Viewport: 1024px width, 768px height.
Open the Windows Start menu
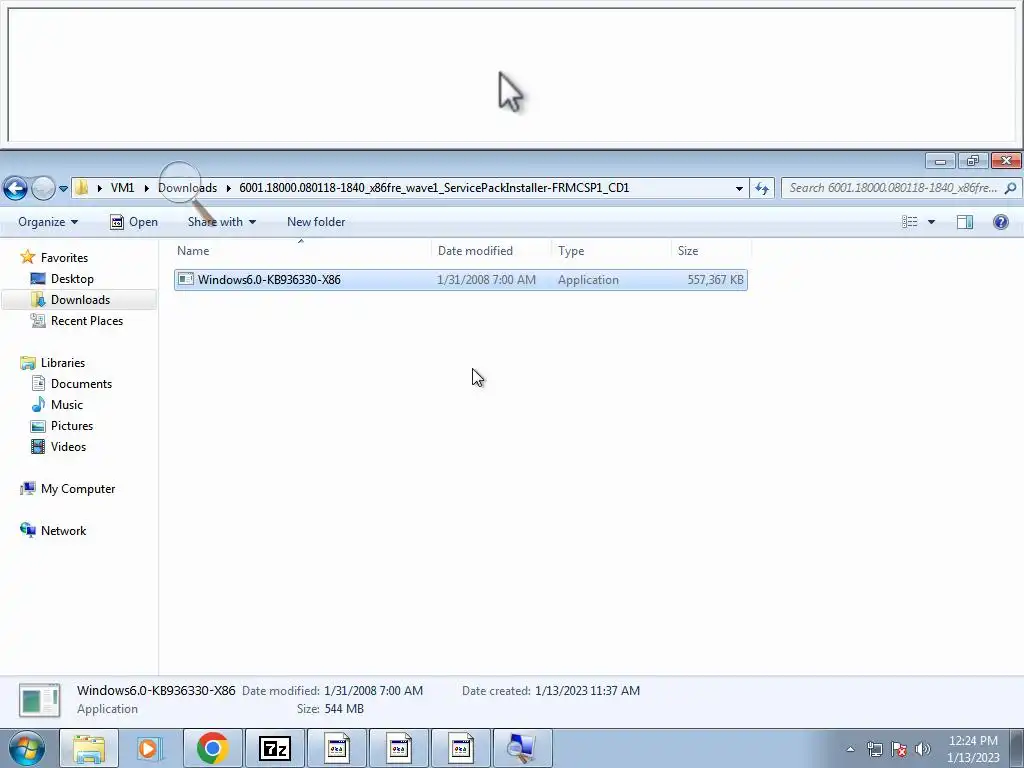tap(27, 749)
